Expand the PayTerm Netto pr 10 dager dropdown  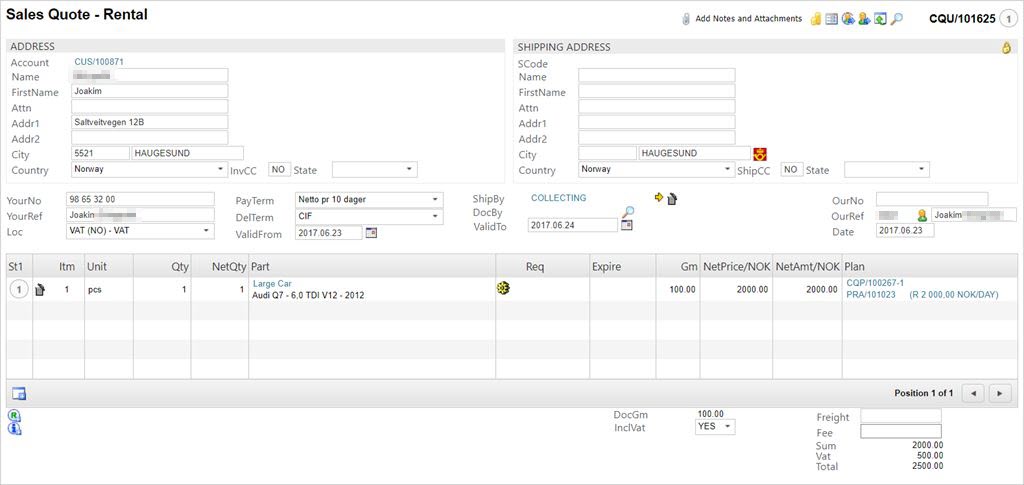369,199
